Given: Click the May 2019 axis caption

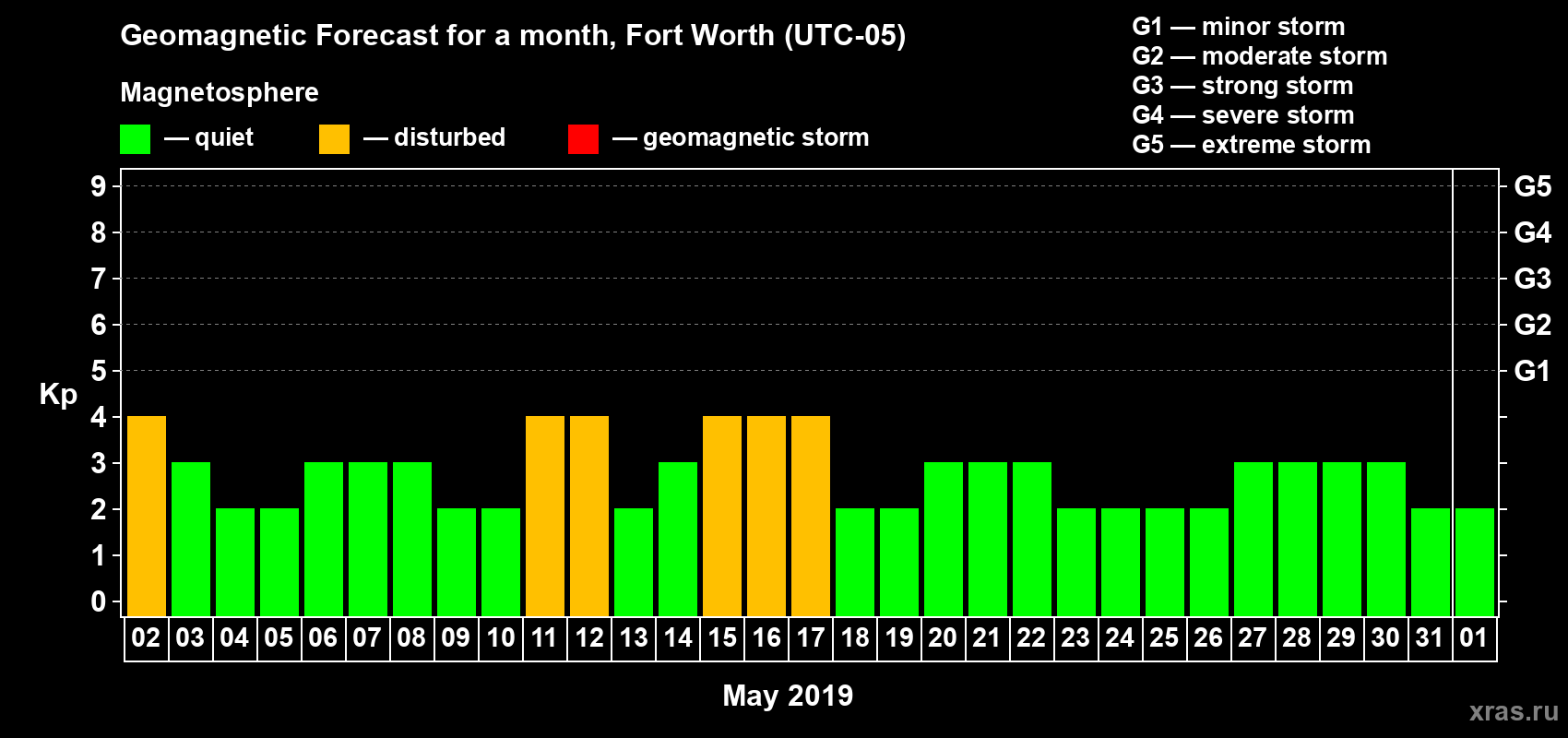Looking at the screenshot, I should [x=788, y=696].
